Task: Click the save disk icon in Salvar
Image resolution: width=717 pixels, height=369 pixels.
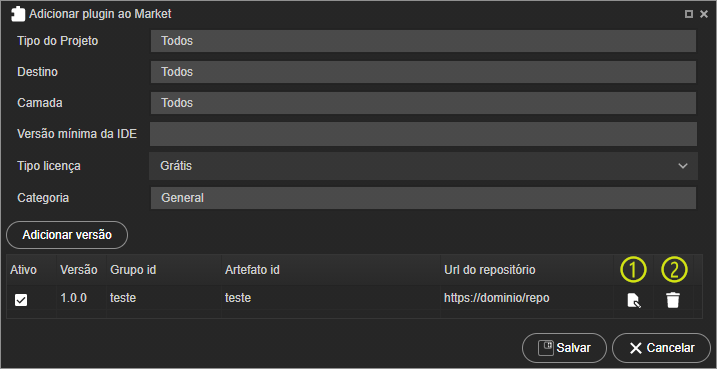Action: 546,348
